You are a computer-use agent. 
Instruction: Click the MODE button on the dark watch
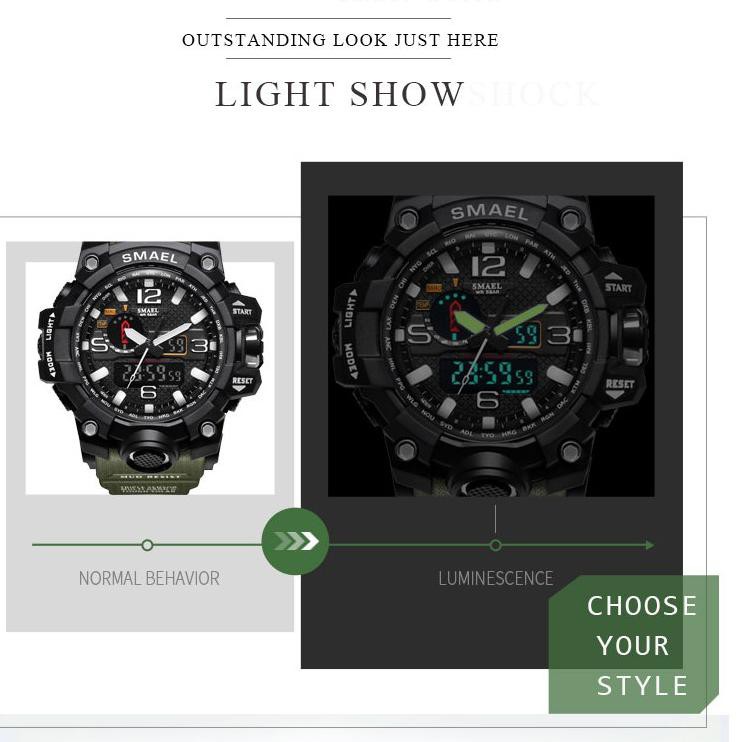351,361
